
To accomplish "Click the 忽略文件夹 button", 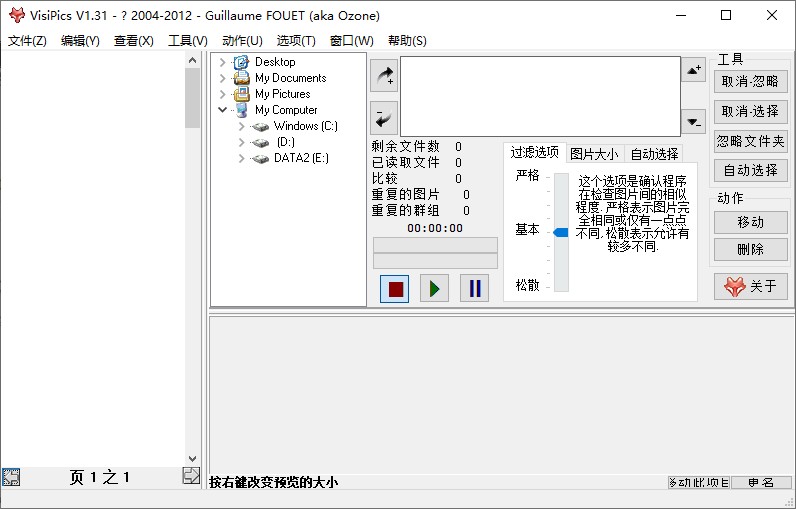I will pos(750,141).
